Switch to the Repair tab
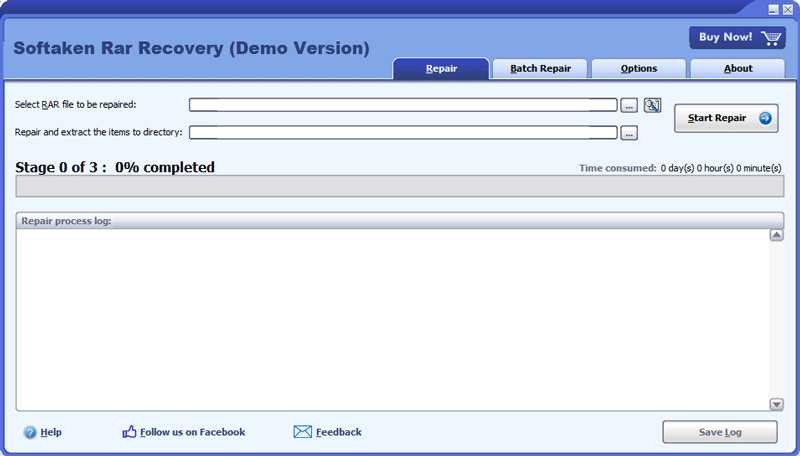 click(x=441, y=69)
